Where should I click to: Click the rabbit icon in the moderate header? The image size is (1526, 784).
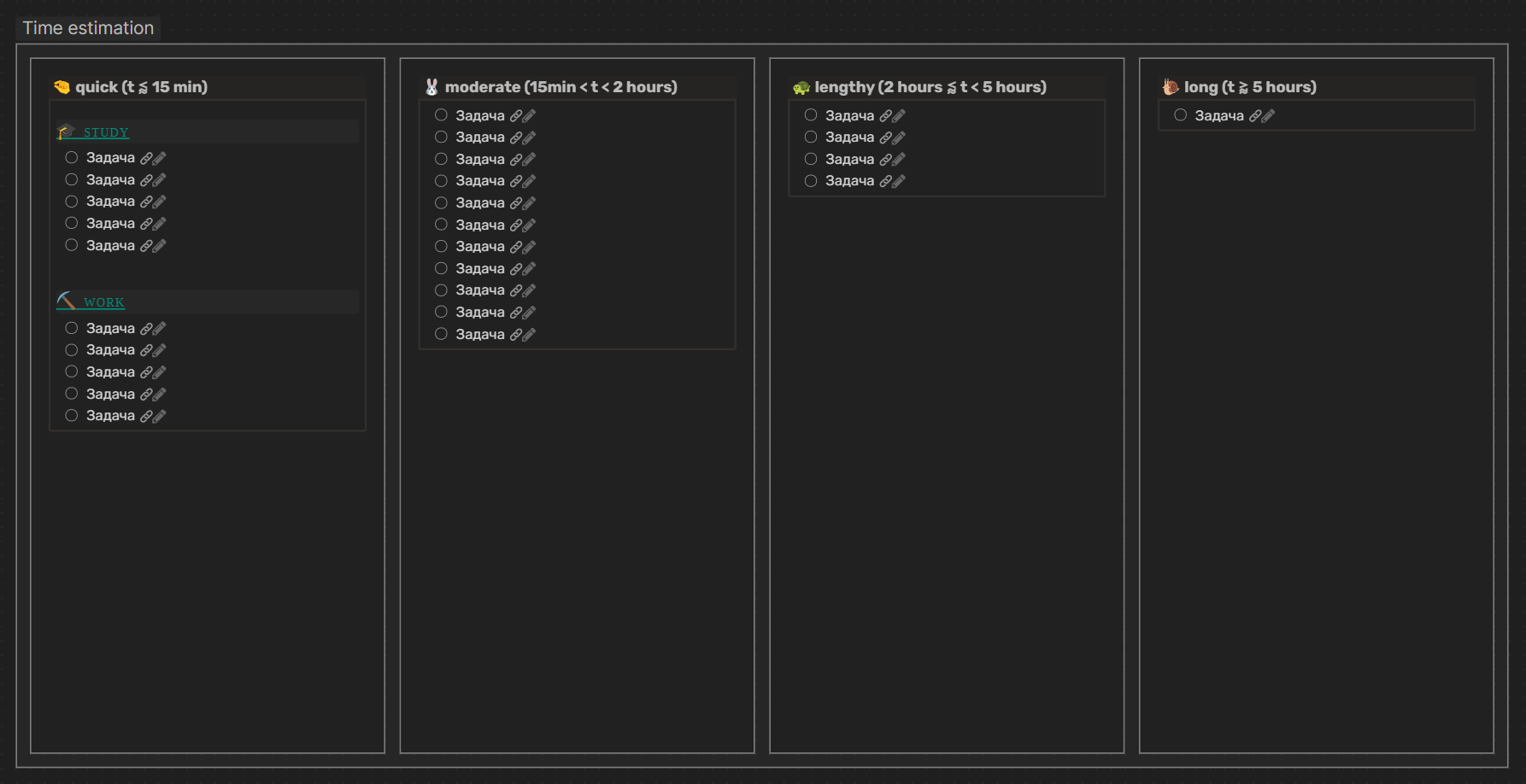pos(431,87)
